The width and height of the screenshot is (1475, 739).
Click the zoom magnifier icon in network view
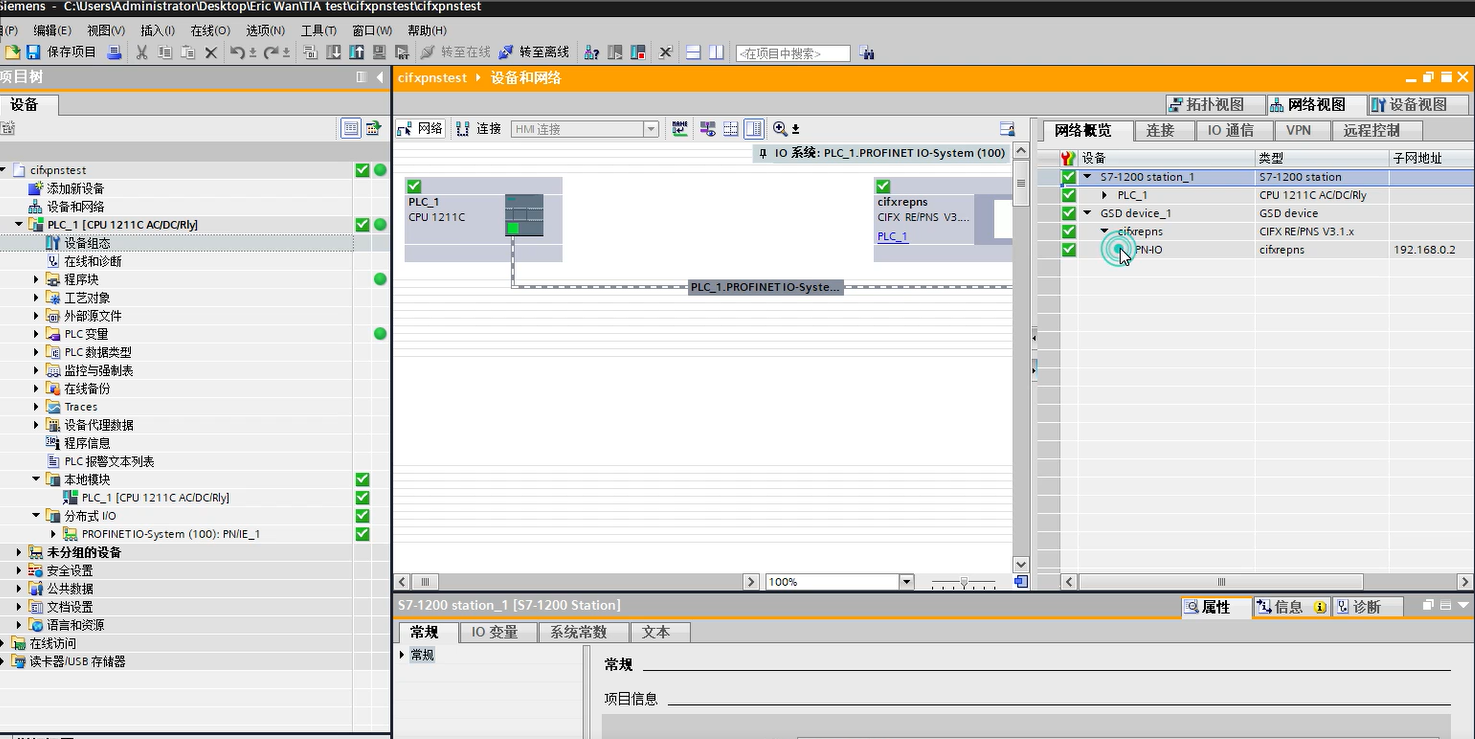pos(780,129)
